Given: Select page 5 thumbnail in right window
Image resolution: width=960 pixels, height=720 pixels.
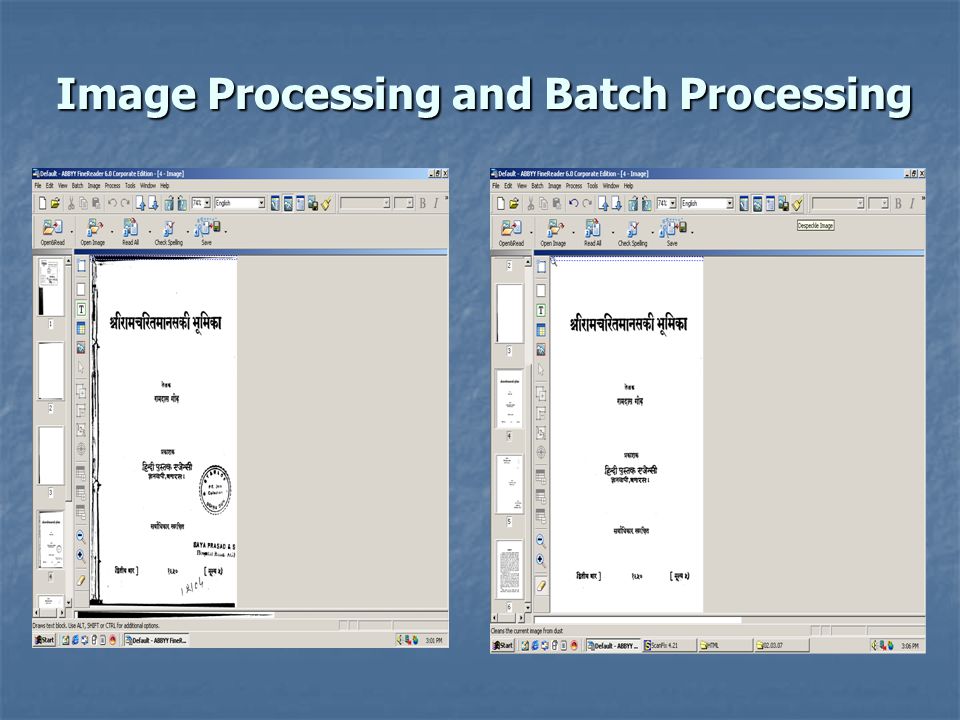Looking at the screenshot, I should [509, 484].
